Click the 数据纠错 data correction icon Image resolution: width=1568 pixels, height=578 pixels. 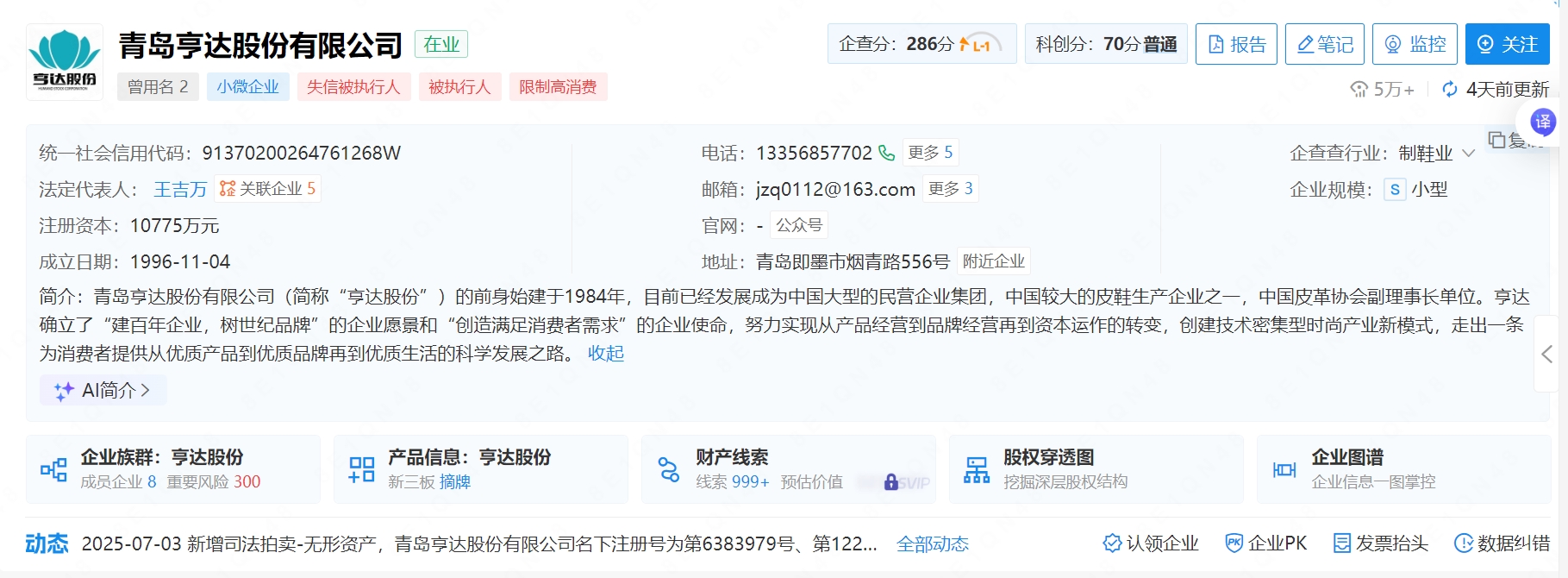pyautogui.click(x=1463, y=543)
